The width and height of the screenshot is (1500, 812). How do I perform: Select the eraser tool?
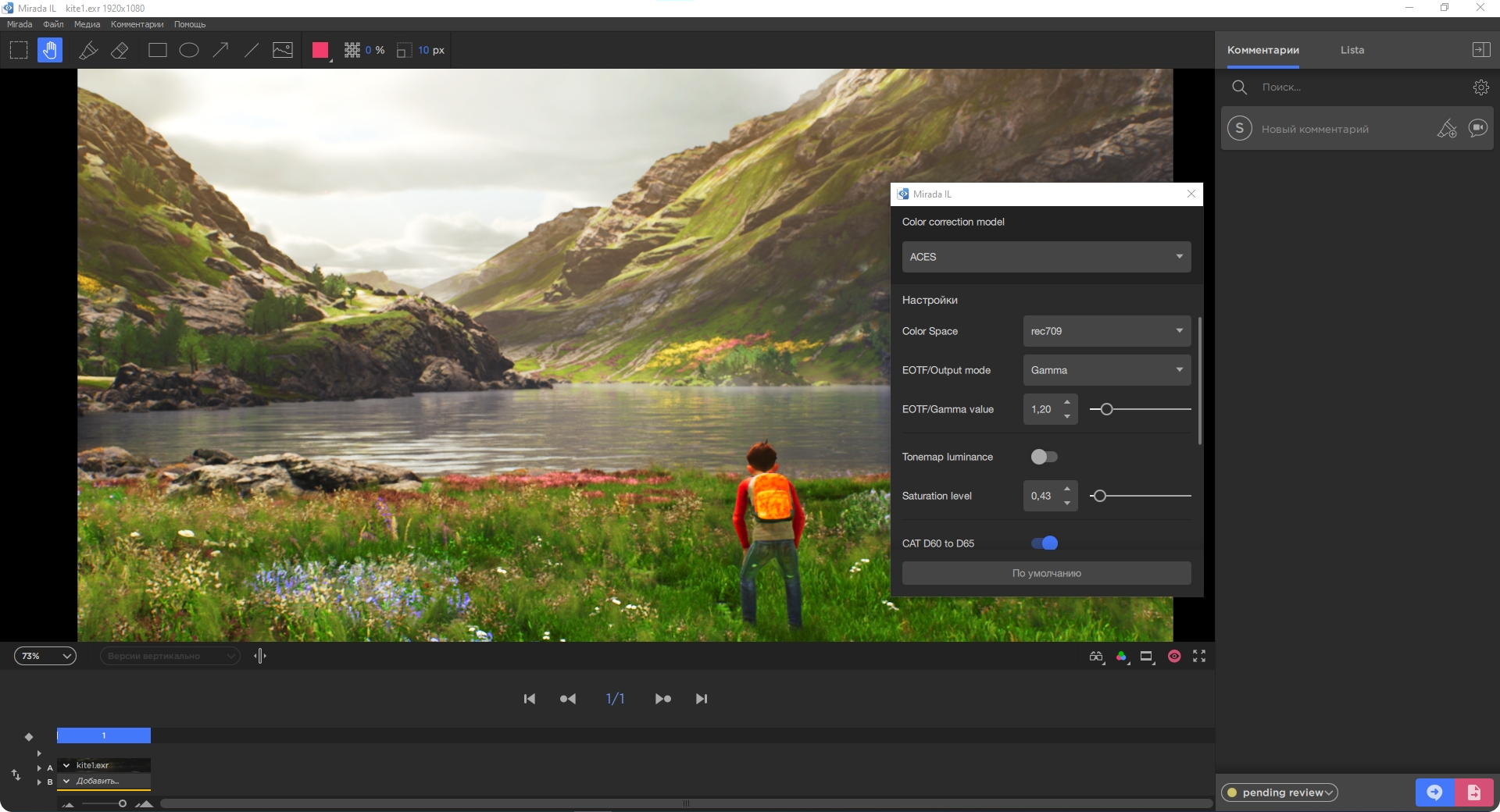pyautogui.click(x=120, y=50)
